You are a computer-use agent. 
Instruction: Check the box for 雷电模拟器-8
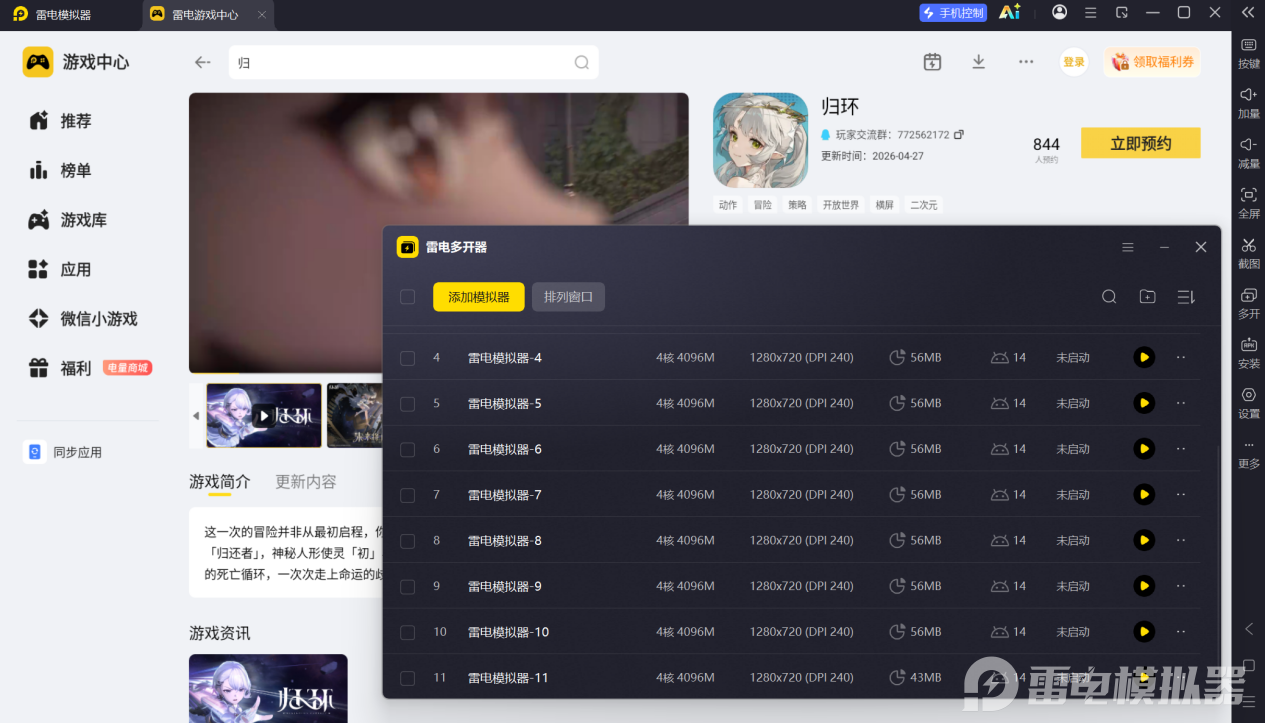(x=407, y=541)
